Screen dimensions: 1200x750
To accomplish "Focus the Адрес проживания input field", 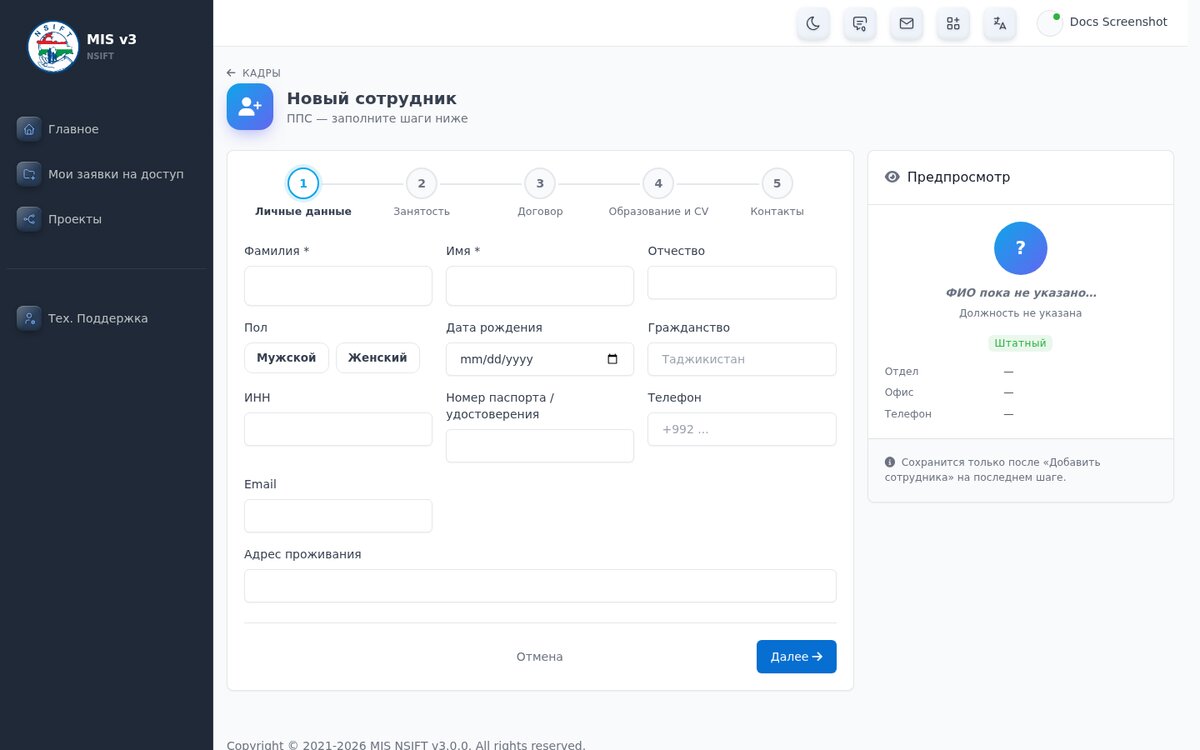I will click(540, 586).
